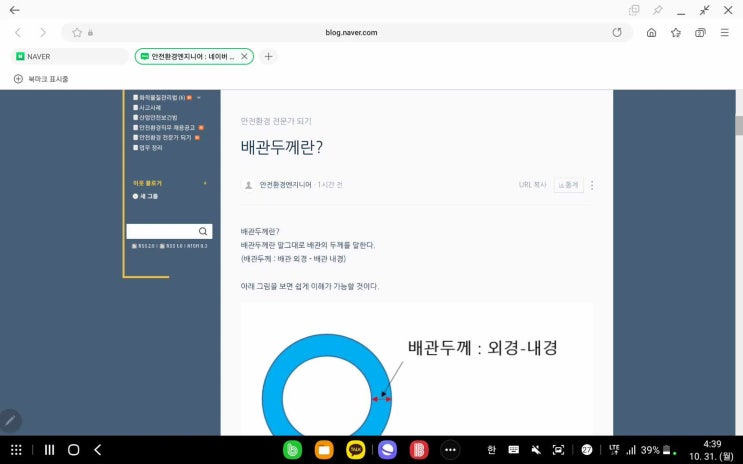Screen dimensions: 743x464
Task: Expand the 이웃 블로거 section
Action: (x=205, y=183)
